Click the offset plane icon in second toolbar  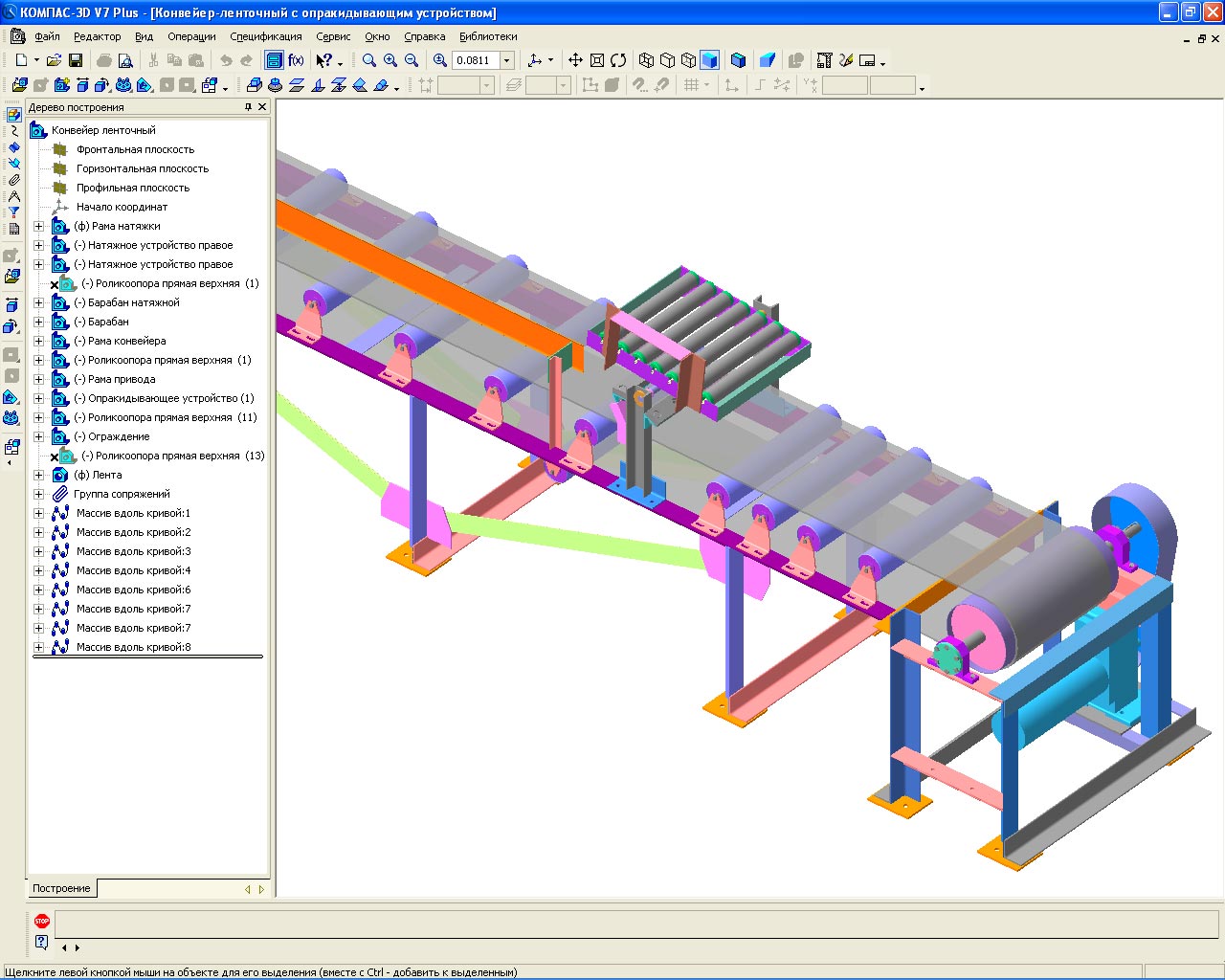(x=296, y=85)
